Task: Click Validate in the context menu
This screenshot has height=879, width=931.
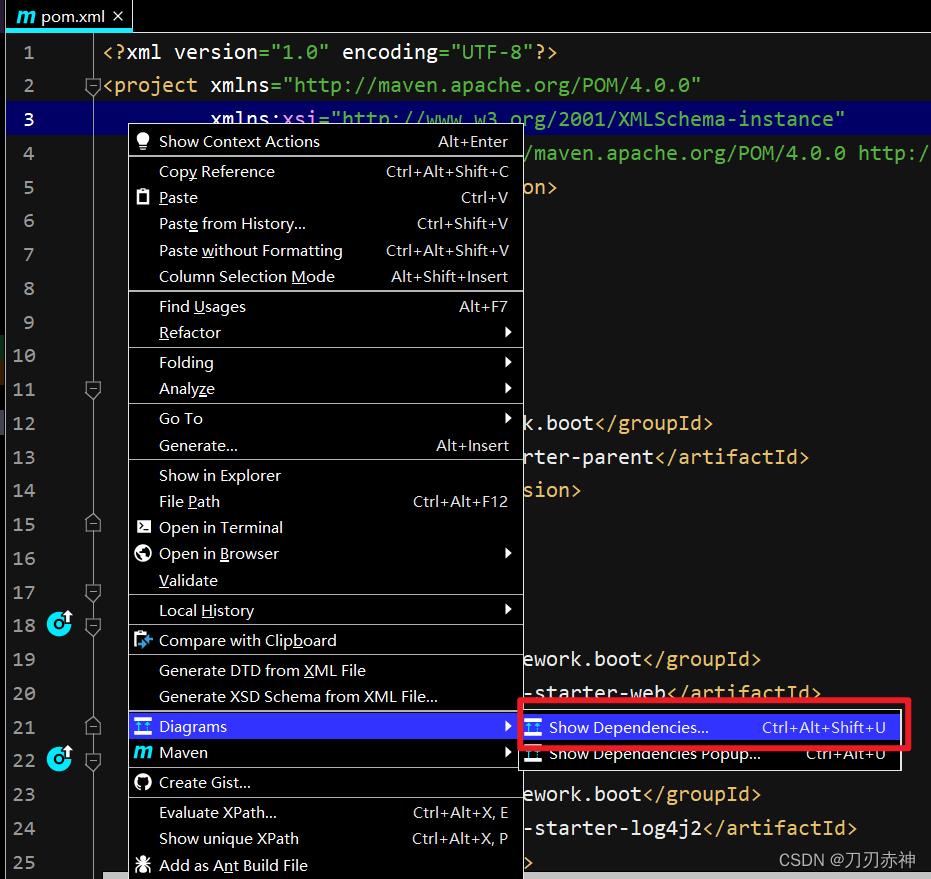Action: point(187,580)
